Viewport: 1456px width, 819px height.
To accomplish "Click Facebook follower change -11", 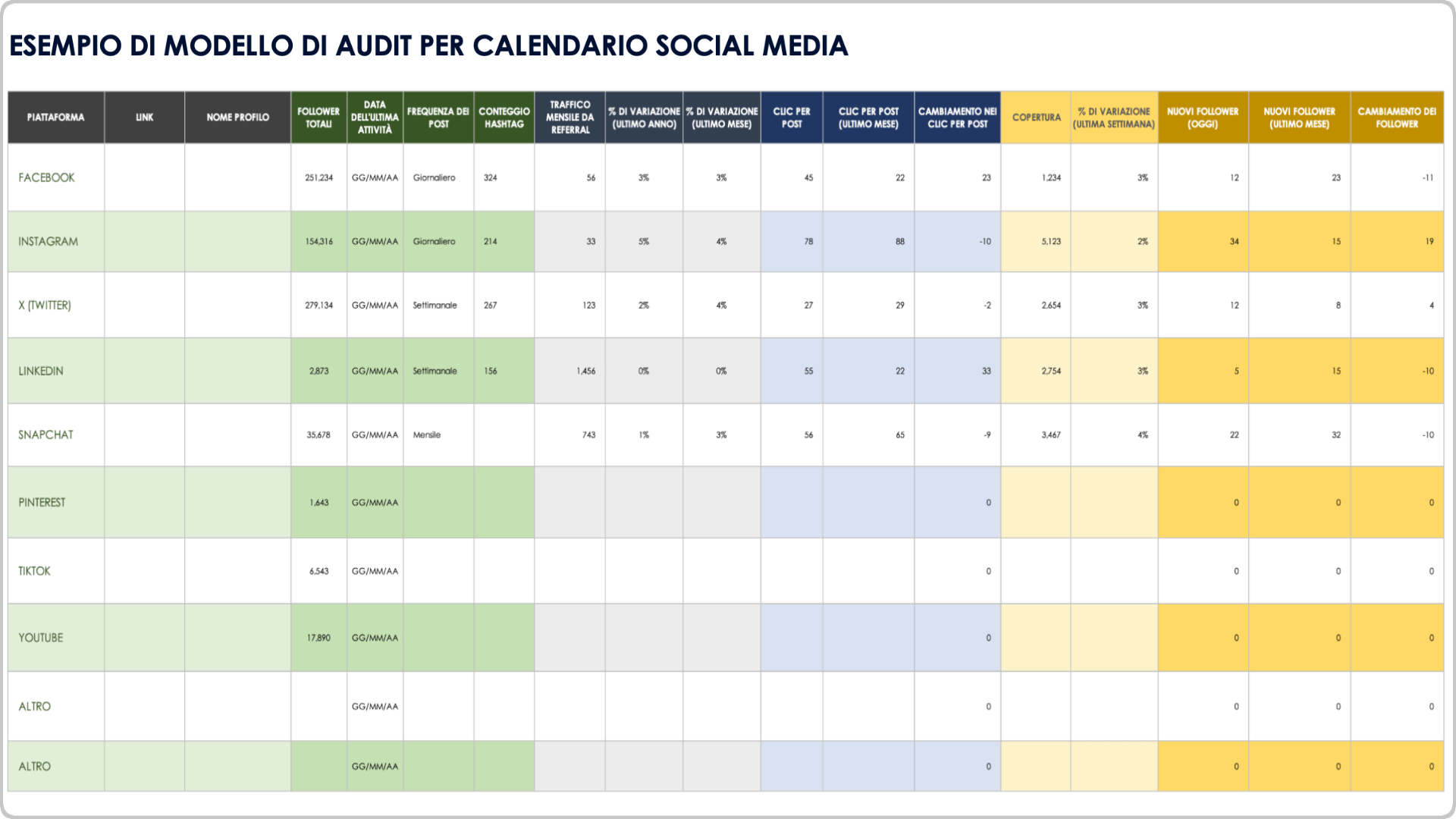I will click(1397, 177).
